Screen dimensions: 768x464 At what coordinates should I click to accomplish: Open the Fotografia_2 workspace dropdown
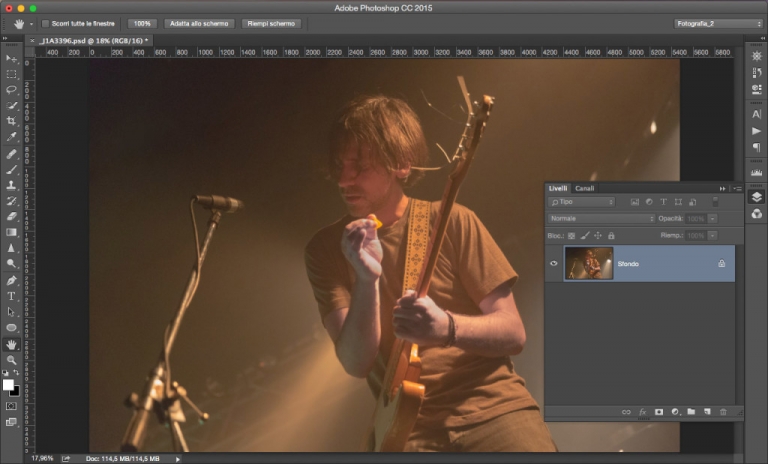718,24
